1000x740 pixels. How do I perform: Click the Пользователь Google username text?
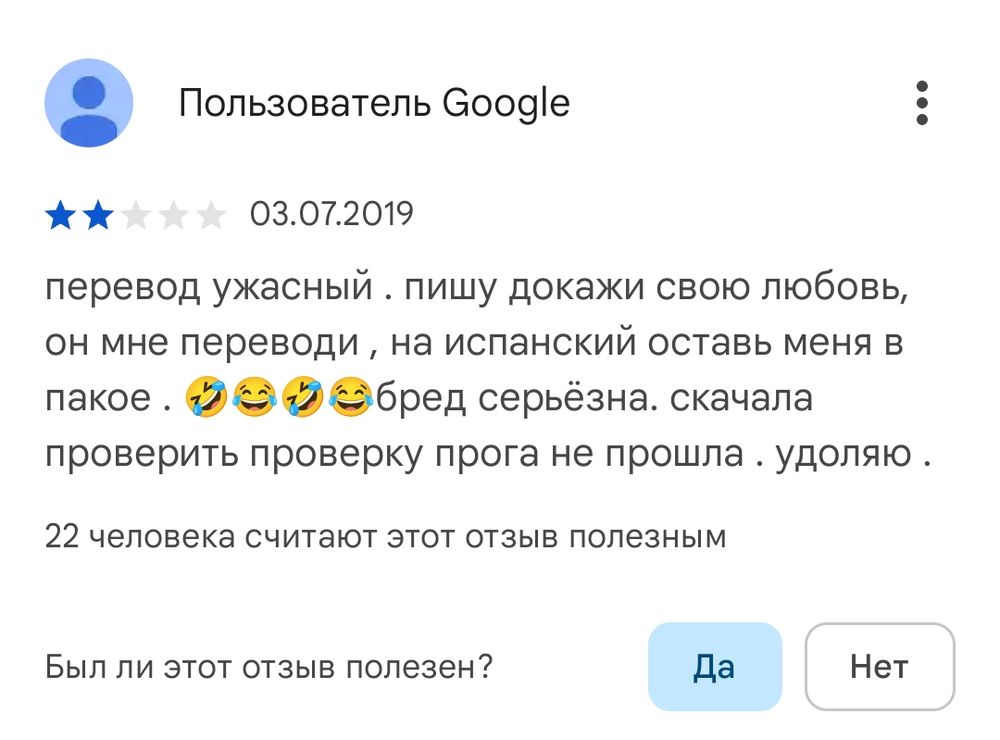pos(375,101)
